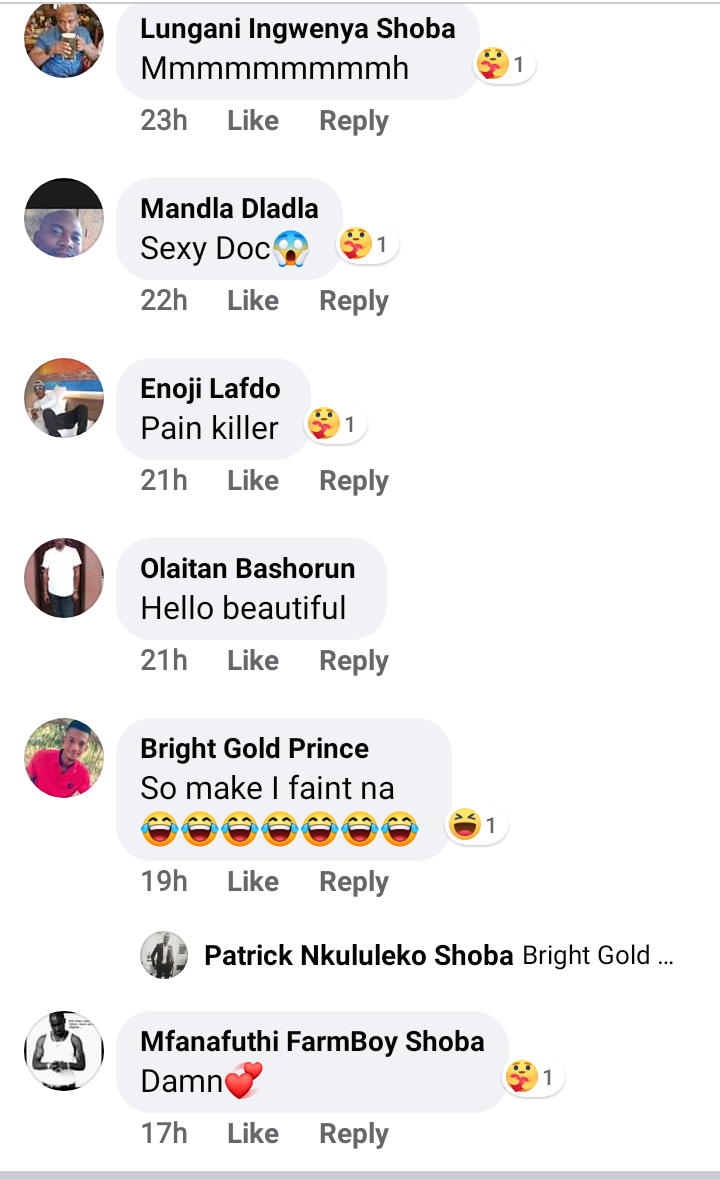This screenshot has height=1179, width=720.
Task: Open Mfanafuthi FarmBoy Shoba's profile name
Action: [312, 1041]
